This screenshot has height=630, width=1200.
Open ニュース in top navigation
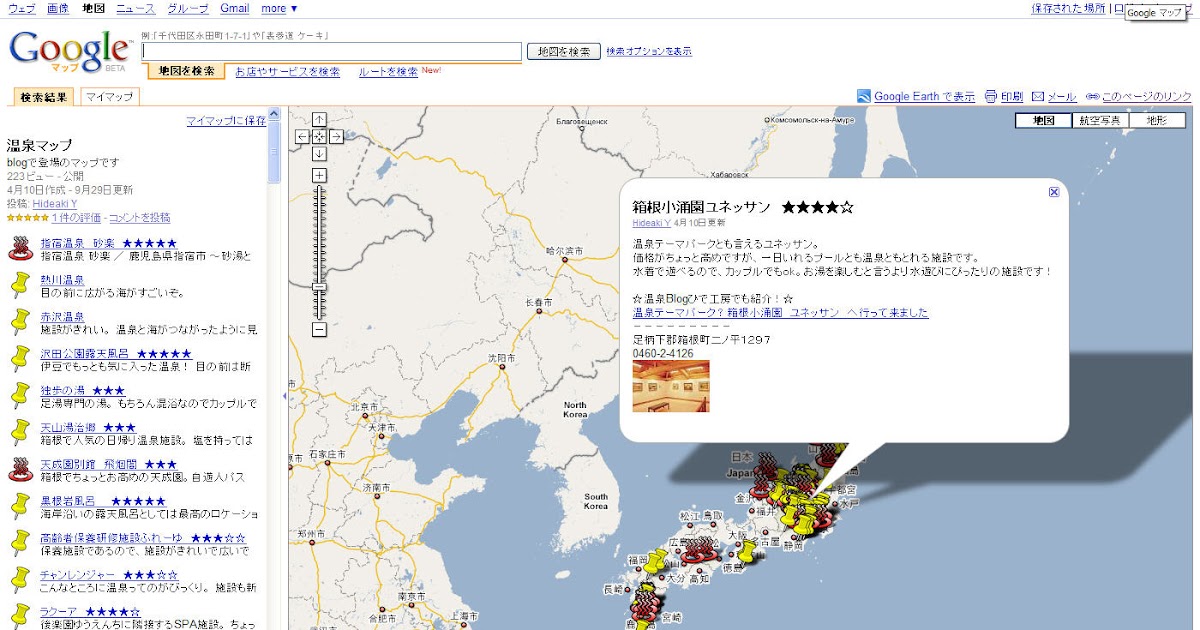click(x=136, y=8)
